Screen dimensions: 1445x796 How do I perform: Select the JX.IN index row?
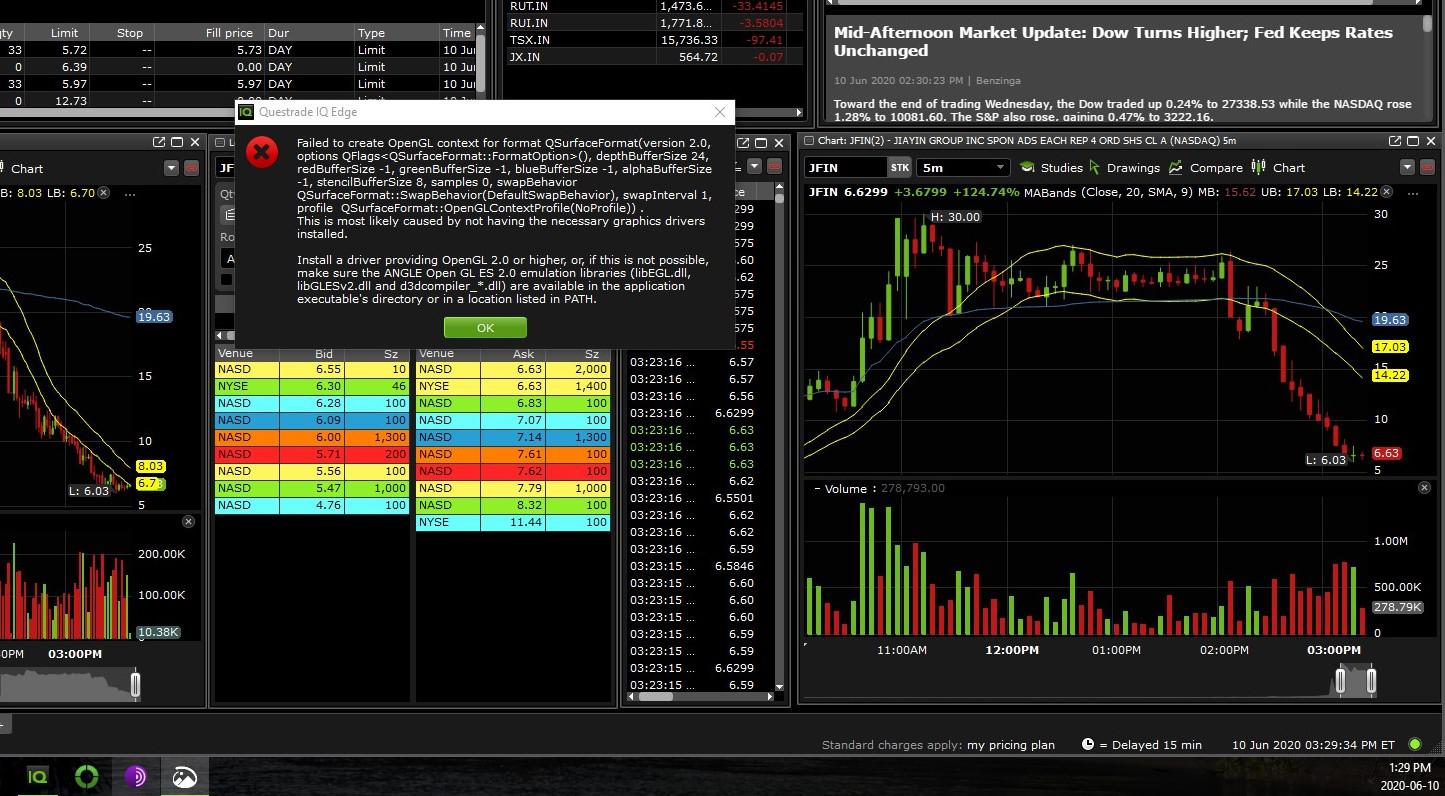click(654, 57)
